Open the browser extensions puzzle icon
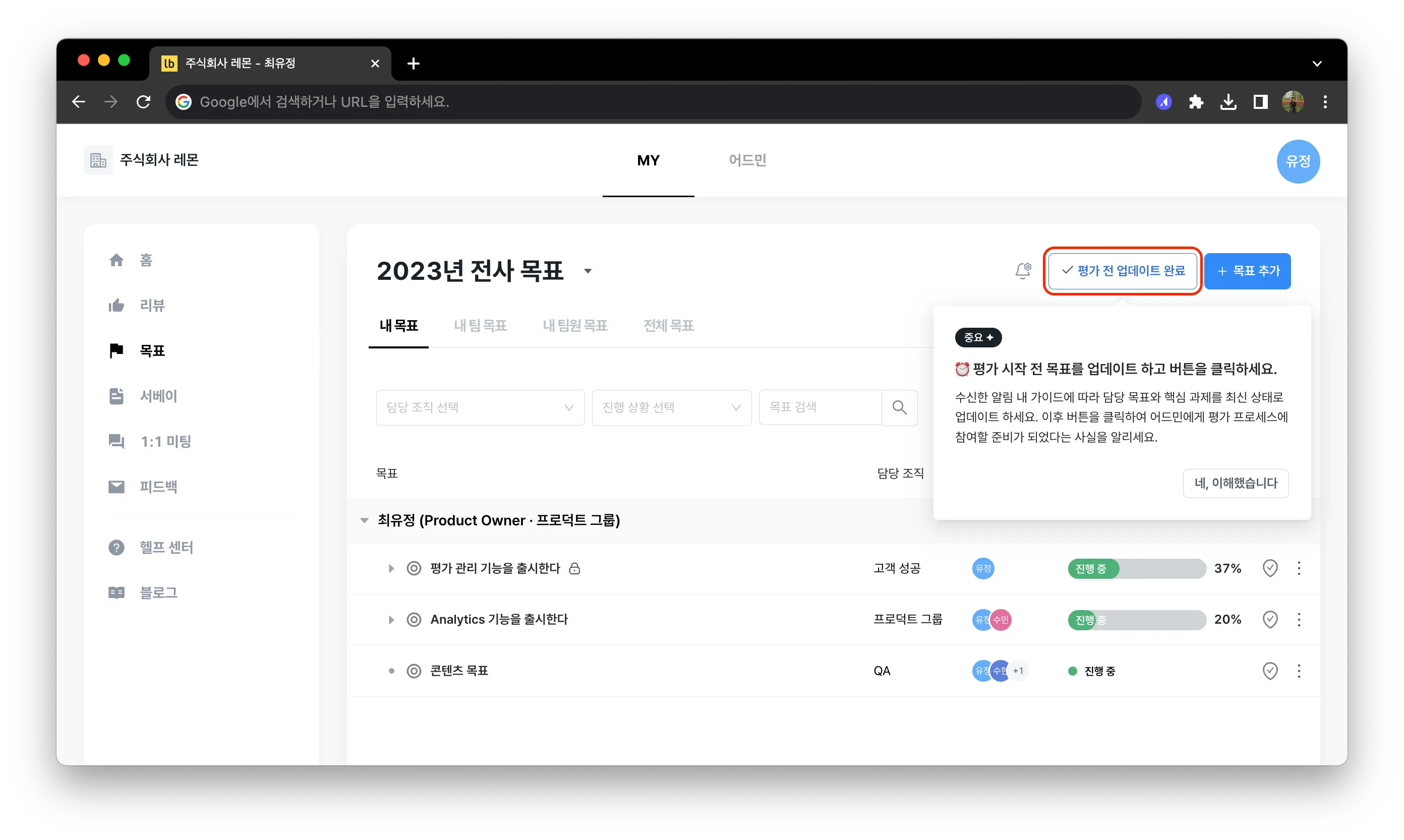Image resolution: width=1404 pixels, height=840 pixels. (1196, 102)
